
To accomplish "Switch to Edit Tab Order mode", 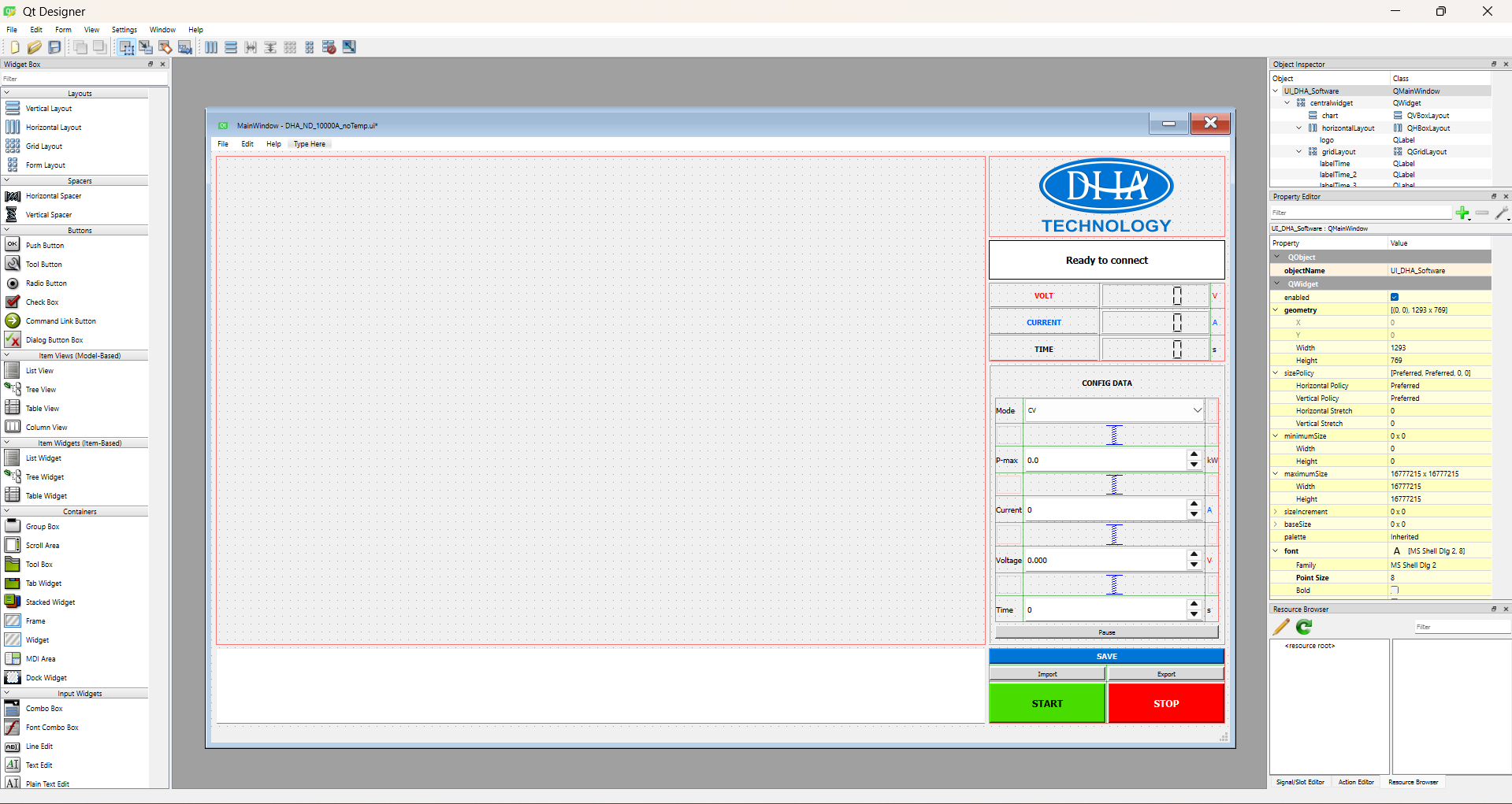I will [185, 47].
